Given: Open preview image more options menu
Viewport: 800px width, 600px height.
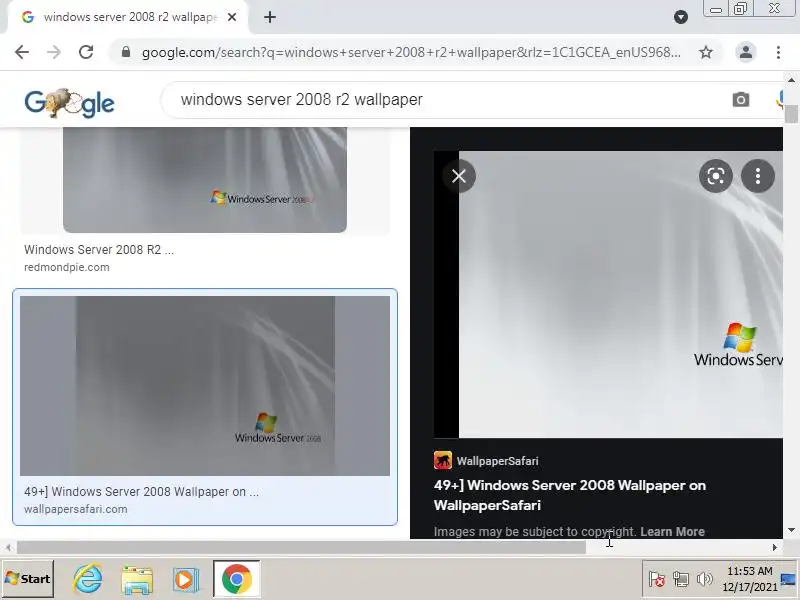Looking at the screenshot, I should tap(758, 176).
